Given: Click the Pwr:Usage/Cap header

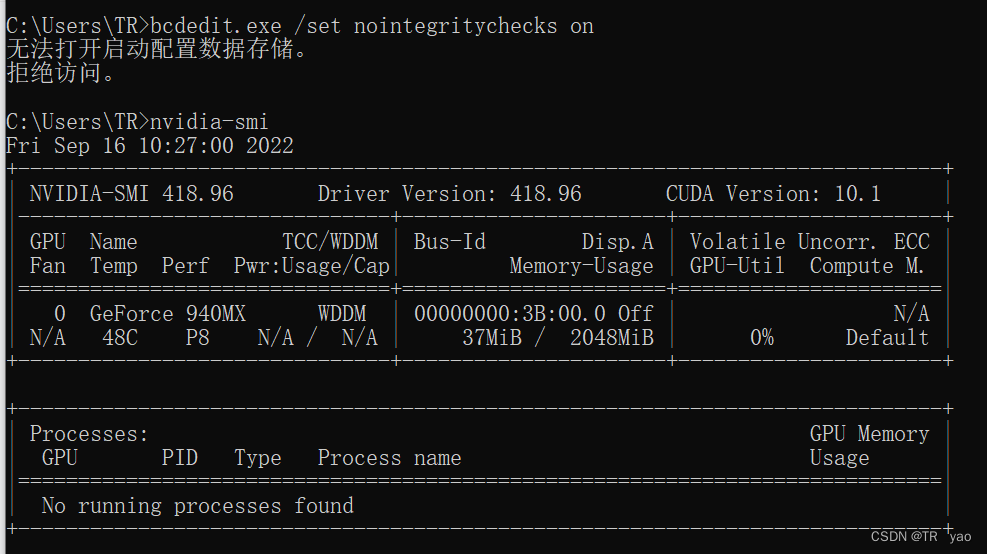Looking at the screenshot, I should click(x=312, y=266).
